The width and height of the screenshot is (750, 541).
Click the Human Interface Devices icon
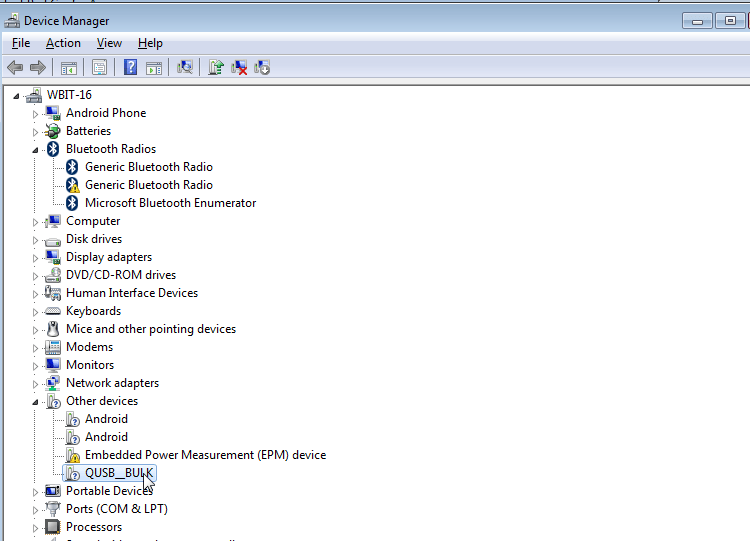tap(53, 293)
